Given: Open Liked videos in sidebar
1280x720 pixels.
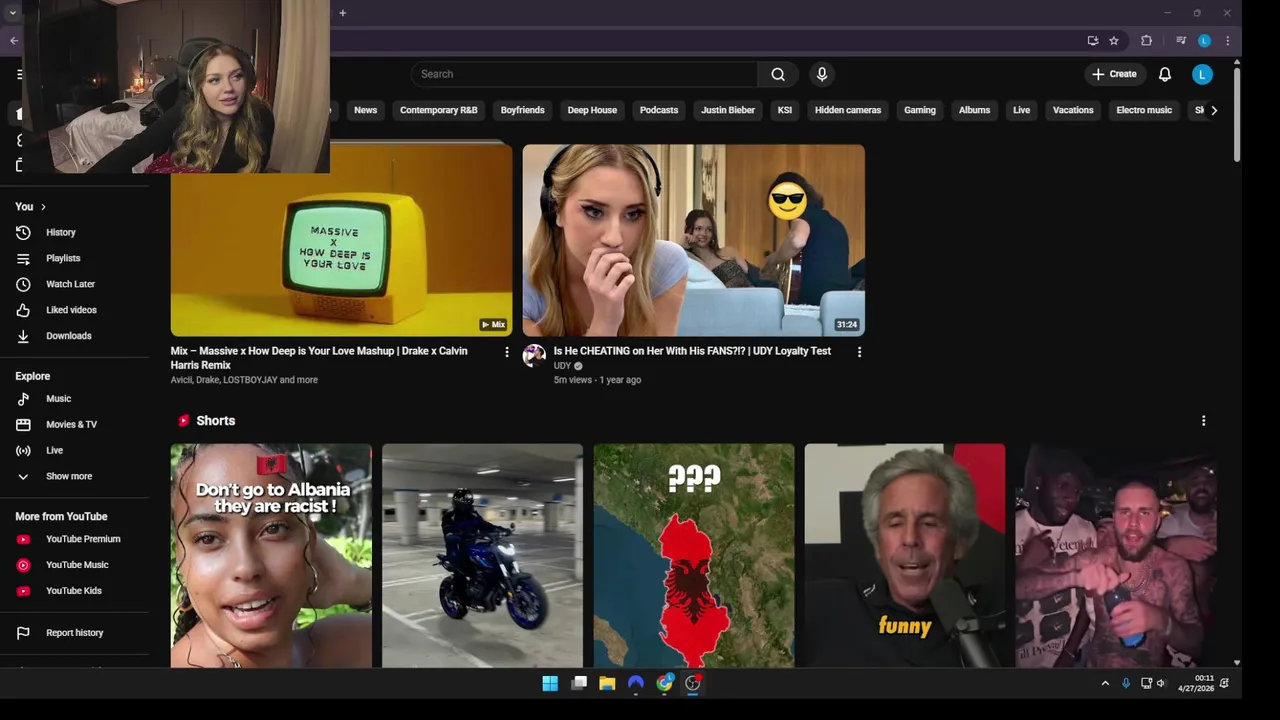Looking at the screenshot, I should (x=70, y=310).
